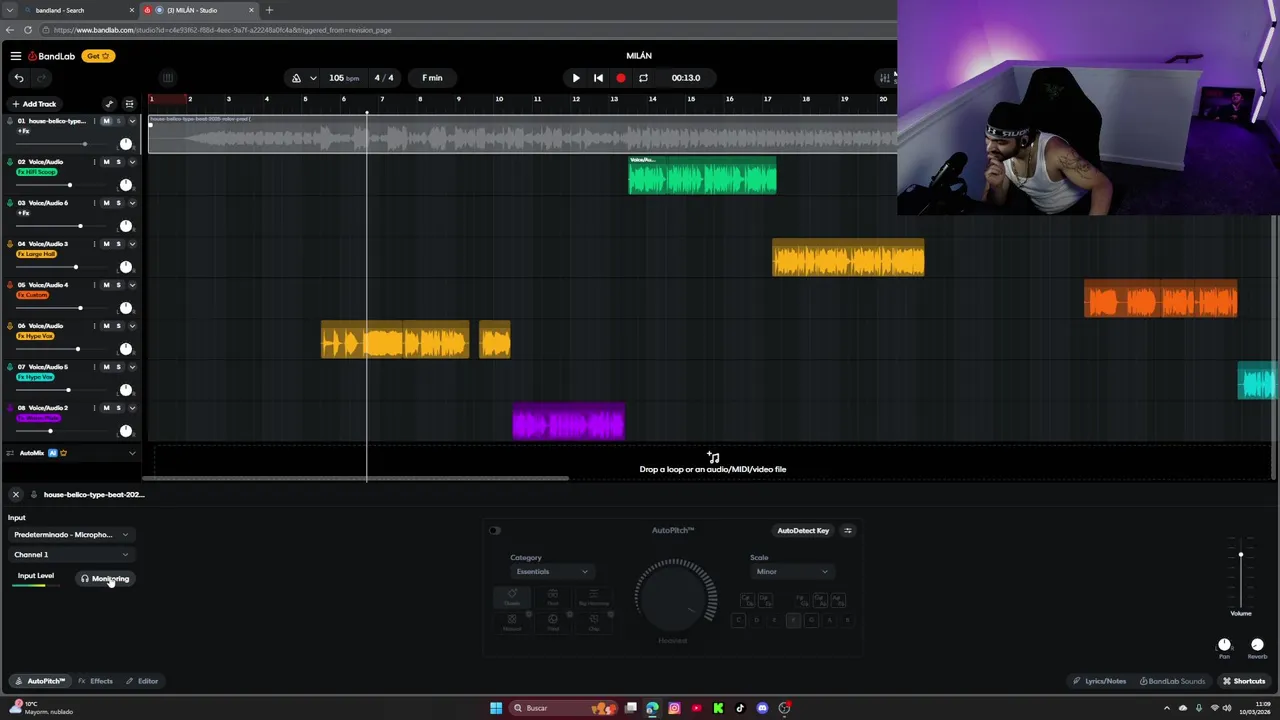This screenshot has height=720, width=1280.
Task: Click the Add Track button
Action: point(34,104)
